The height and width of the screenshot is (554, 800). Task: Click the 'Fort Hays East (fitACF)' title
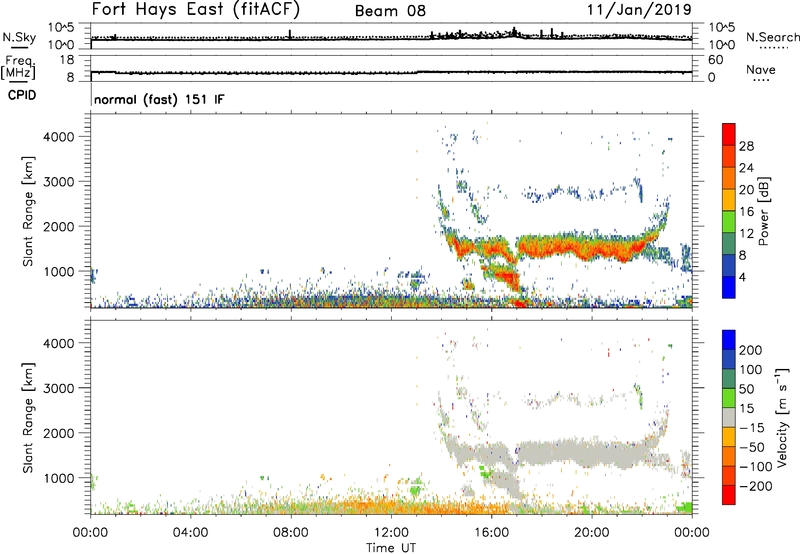pos(196,10)
